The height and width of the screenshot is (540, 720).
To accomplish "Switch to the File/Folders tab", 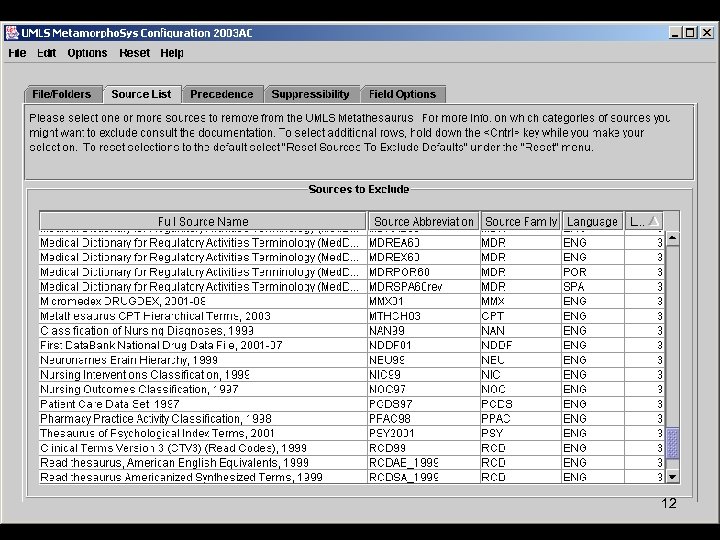I will 62,94.
